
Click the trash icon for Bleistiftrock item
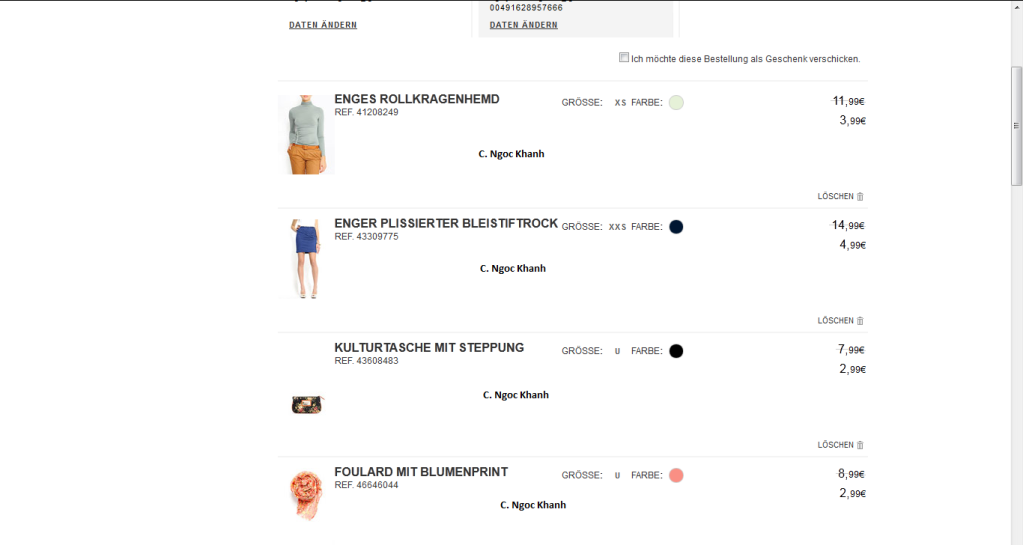pyautogui.click(x=860, y=320)
